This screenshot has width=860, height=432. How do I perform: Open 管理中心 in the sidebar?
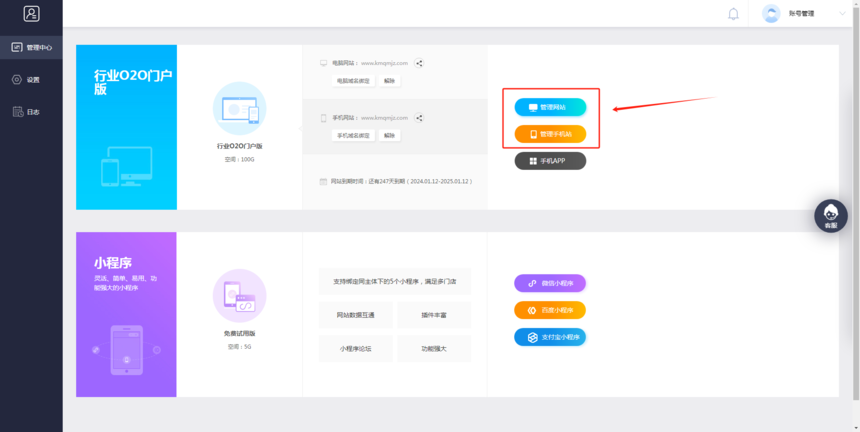pos(31,47)
